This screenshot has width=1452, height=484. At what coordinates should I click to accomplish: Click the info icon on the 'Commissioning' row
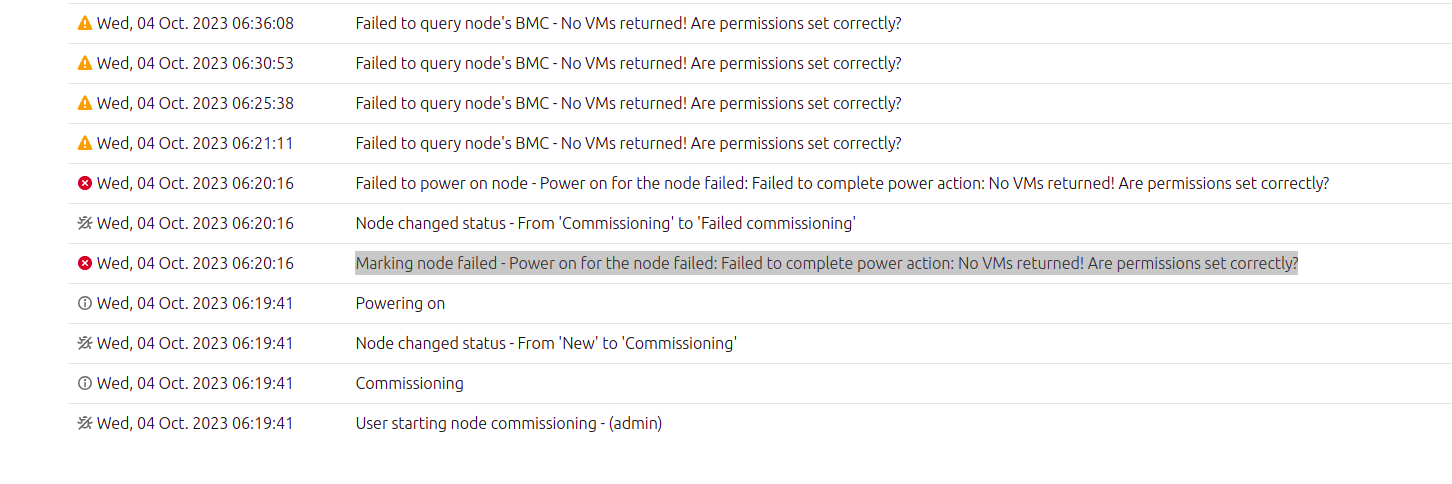(x=85, y=383)
